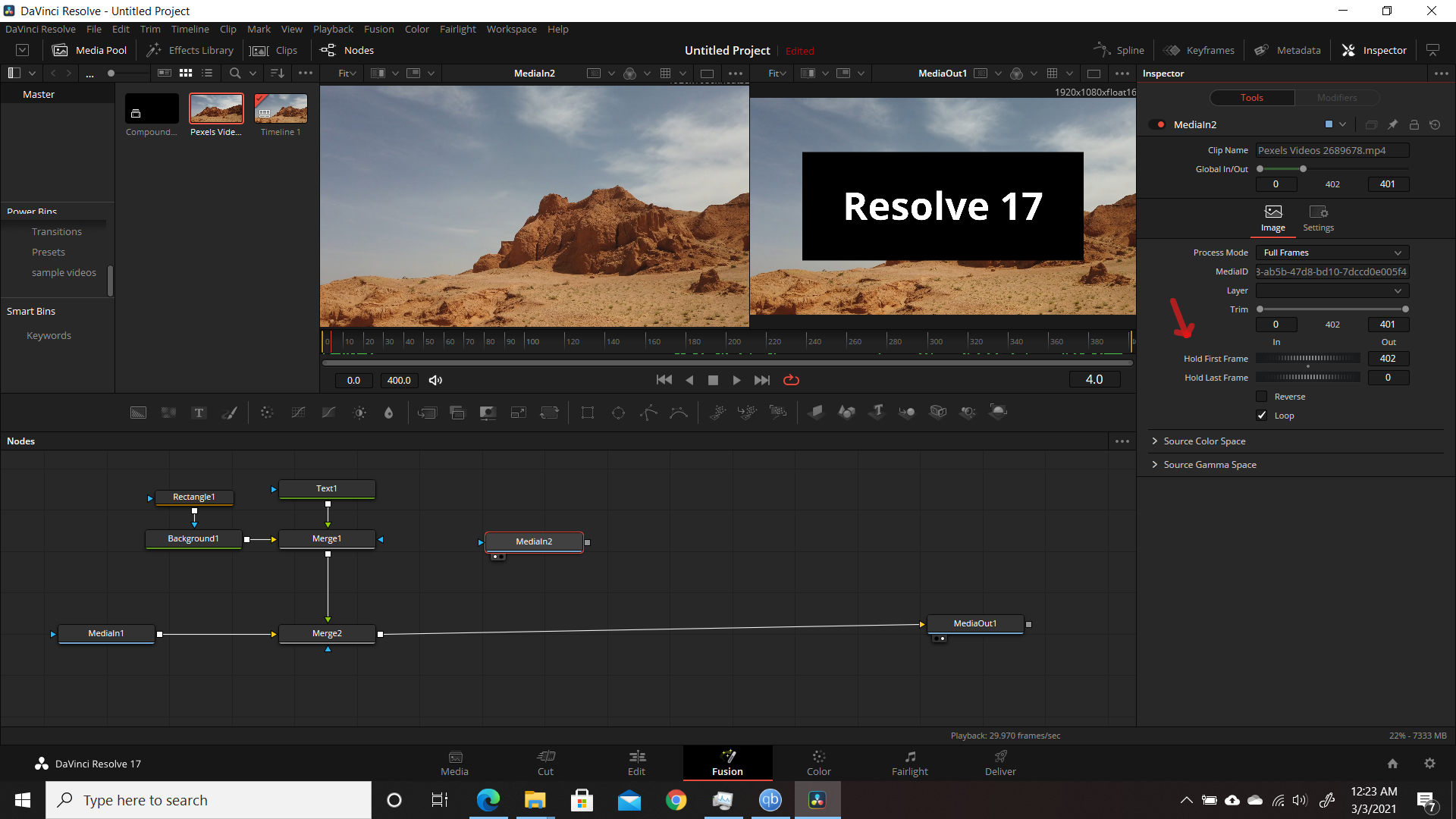1456x819 pixels.
Task: Open the Process Mode dropdown
Action: [x=1332, y=253]
